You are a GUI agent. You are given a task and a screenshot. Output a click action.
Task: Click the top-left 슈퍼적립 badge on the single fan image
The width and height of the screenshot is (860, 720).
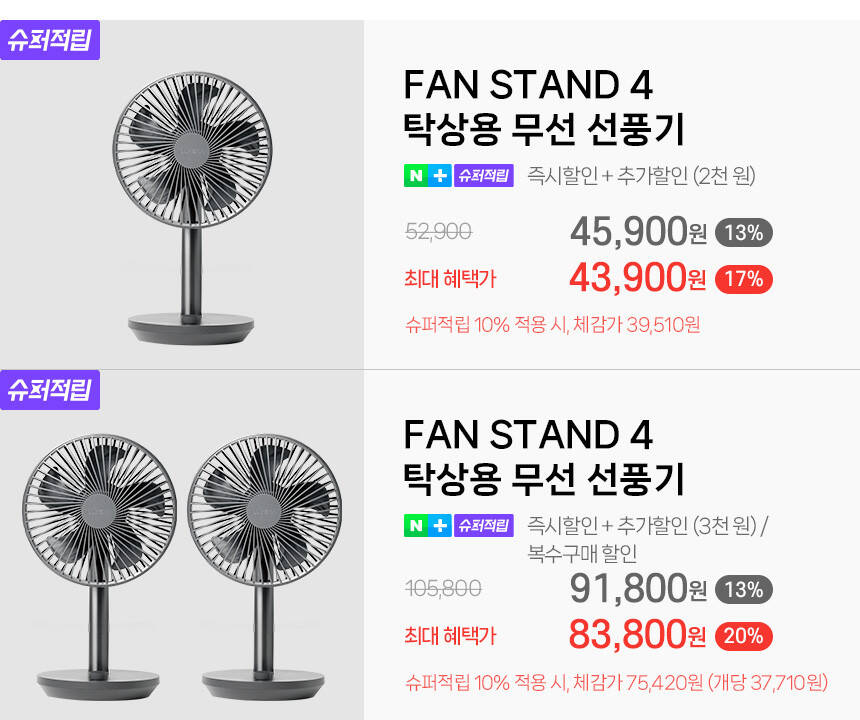pos(50,41)
